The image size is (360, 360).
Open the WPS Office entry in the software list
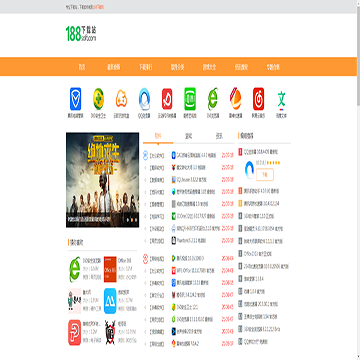[x=196, y=270]
